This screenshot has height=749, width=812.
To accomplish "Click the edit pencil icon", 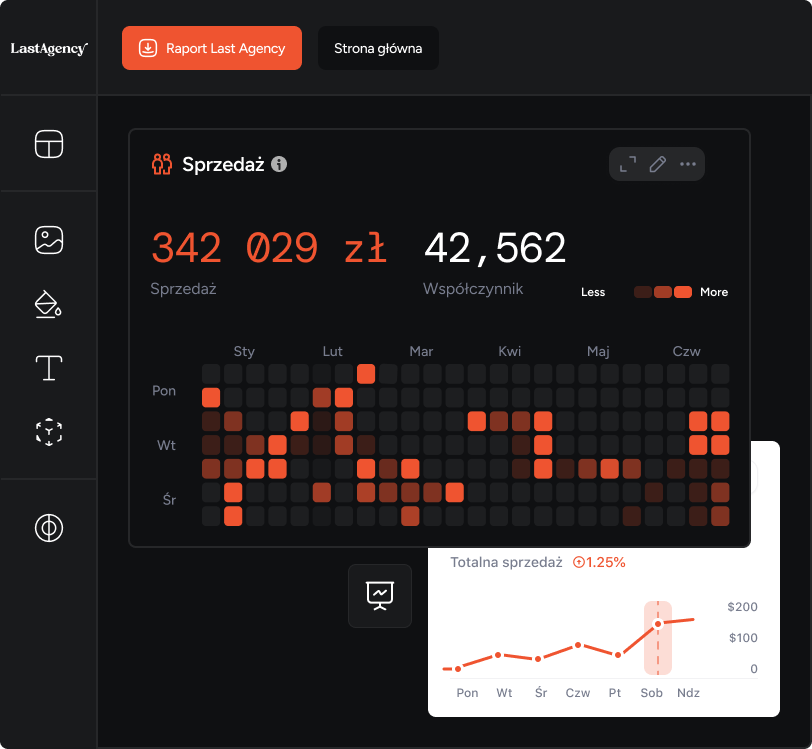I will click(657, 164).
